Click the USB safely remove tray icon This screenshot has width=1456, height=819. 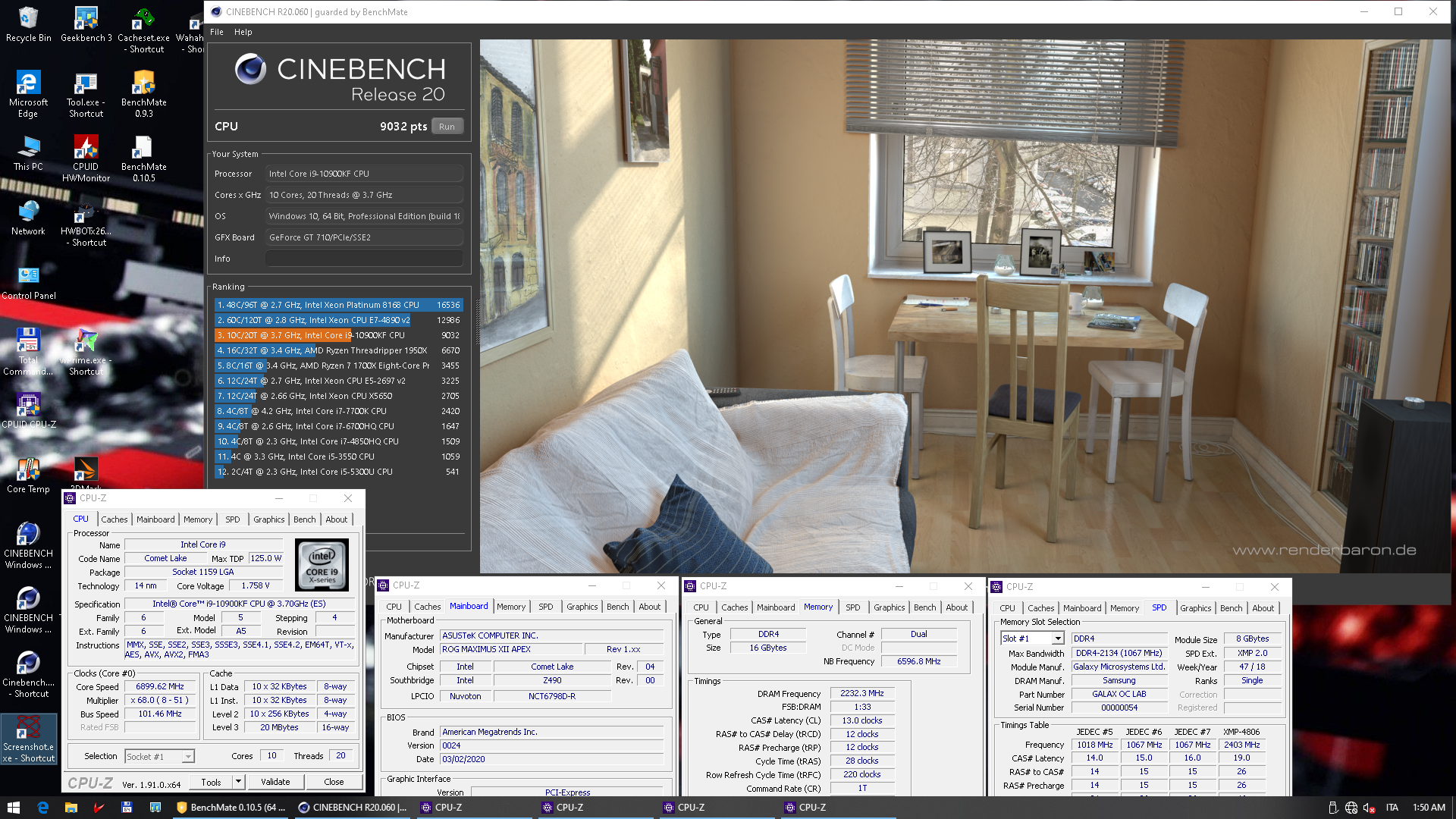pos(1333,808)
